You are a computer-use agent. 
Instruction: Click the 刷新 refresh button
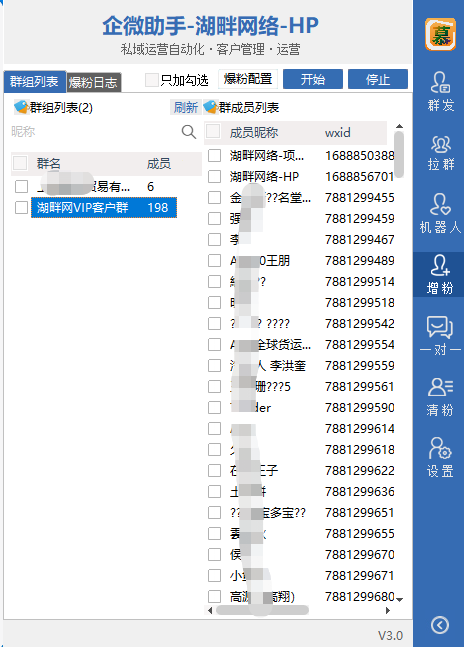click(186, 107)
